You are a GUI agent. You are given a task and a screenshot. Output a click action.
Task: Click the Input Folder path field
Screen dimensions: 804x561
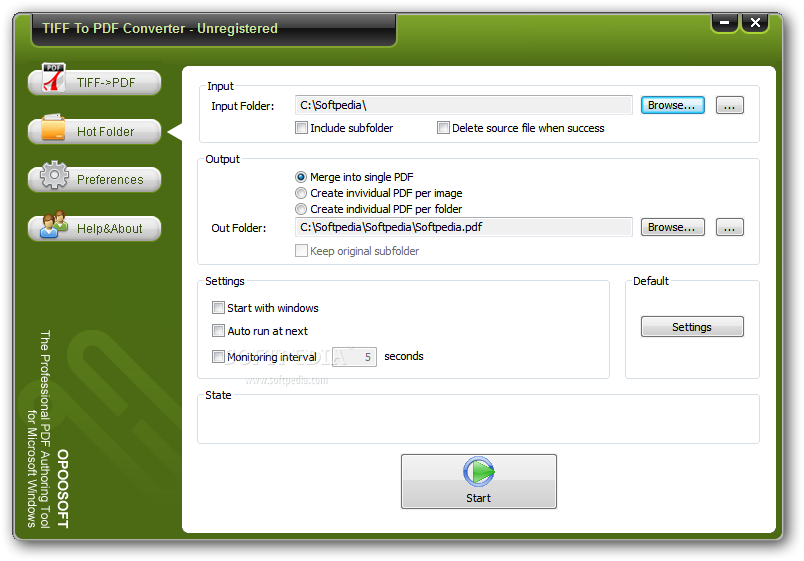(464, 105)
